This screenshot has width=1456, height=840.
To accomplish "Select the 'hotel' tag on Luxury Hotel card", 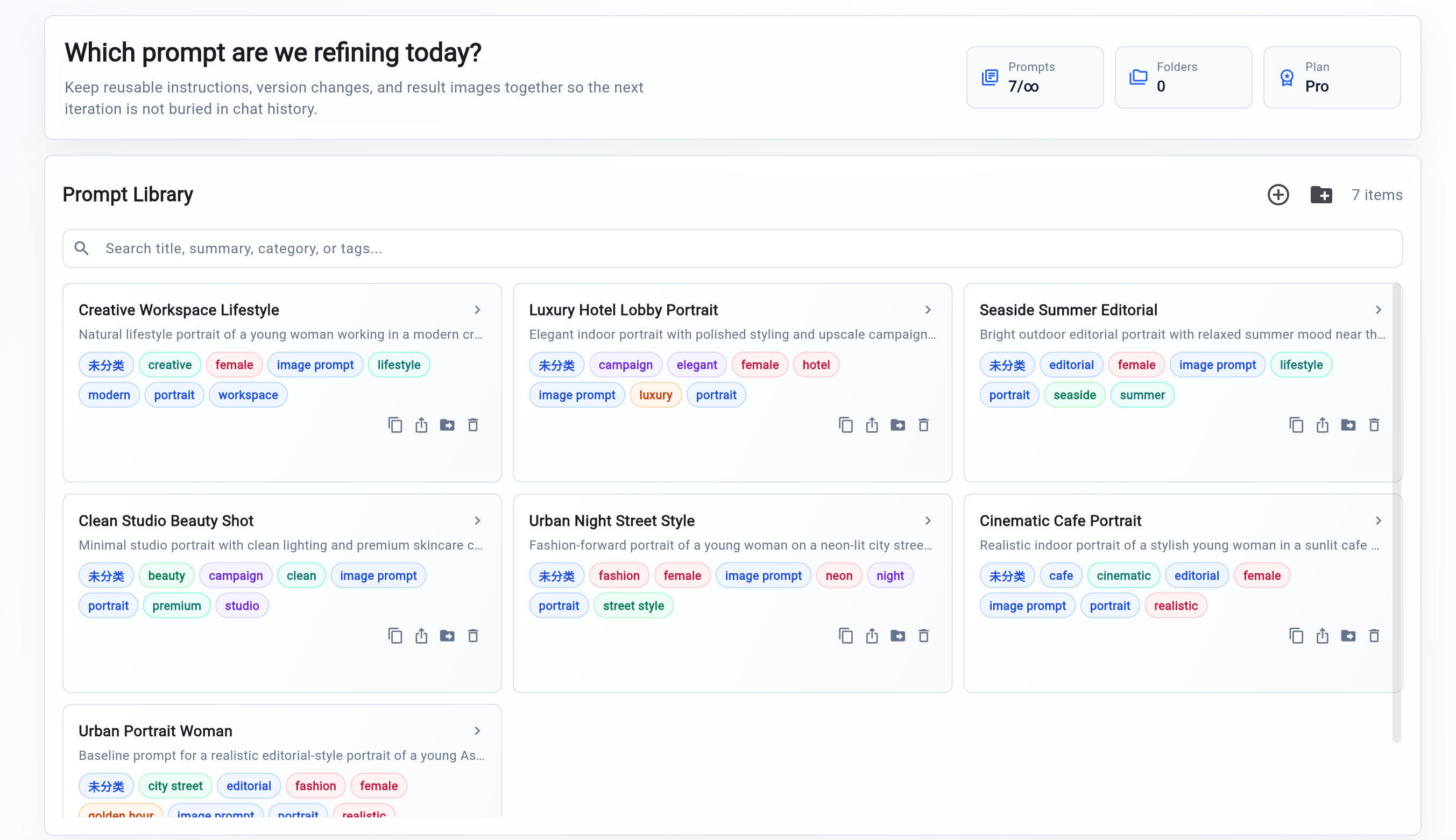I will click(x=816, y=365).
